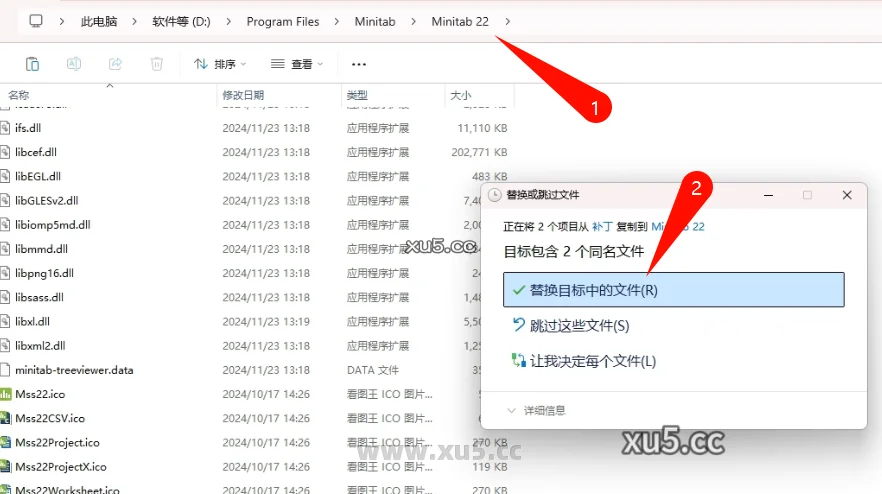Screen dimensions: 882x494
Task: Click the 补丁 source folder link
Action: coord(601,227)
